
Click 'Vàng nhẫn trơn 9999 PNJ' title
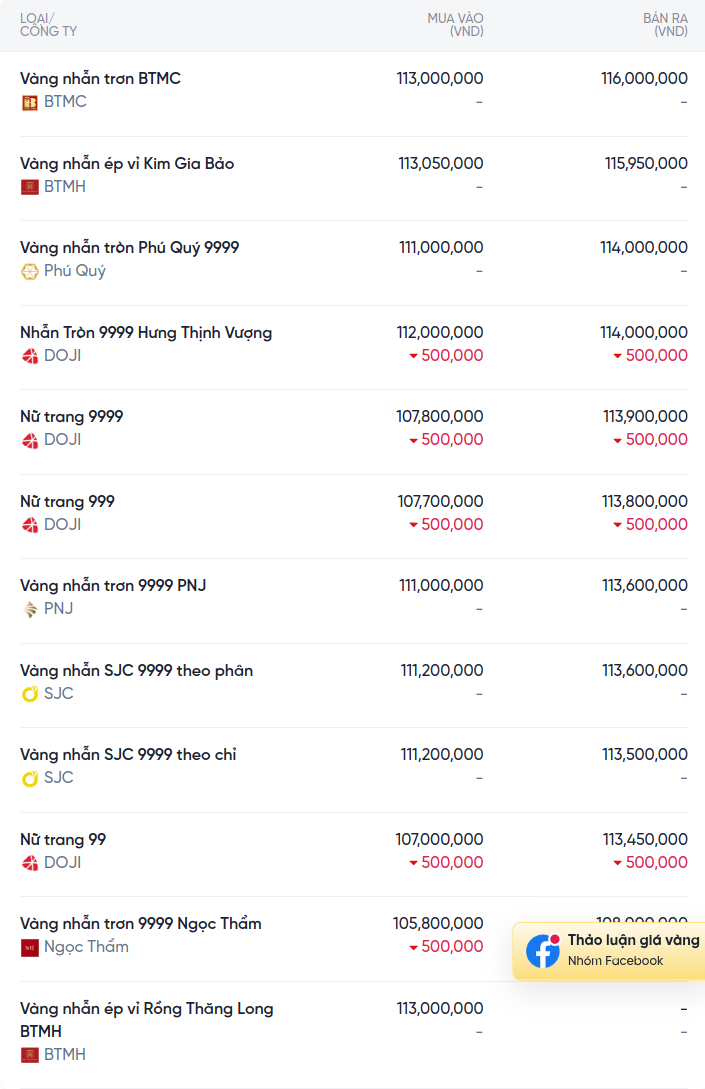pos(113,585)
